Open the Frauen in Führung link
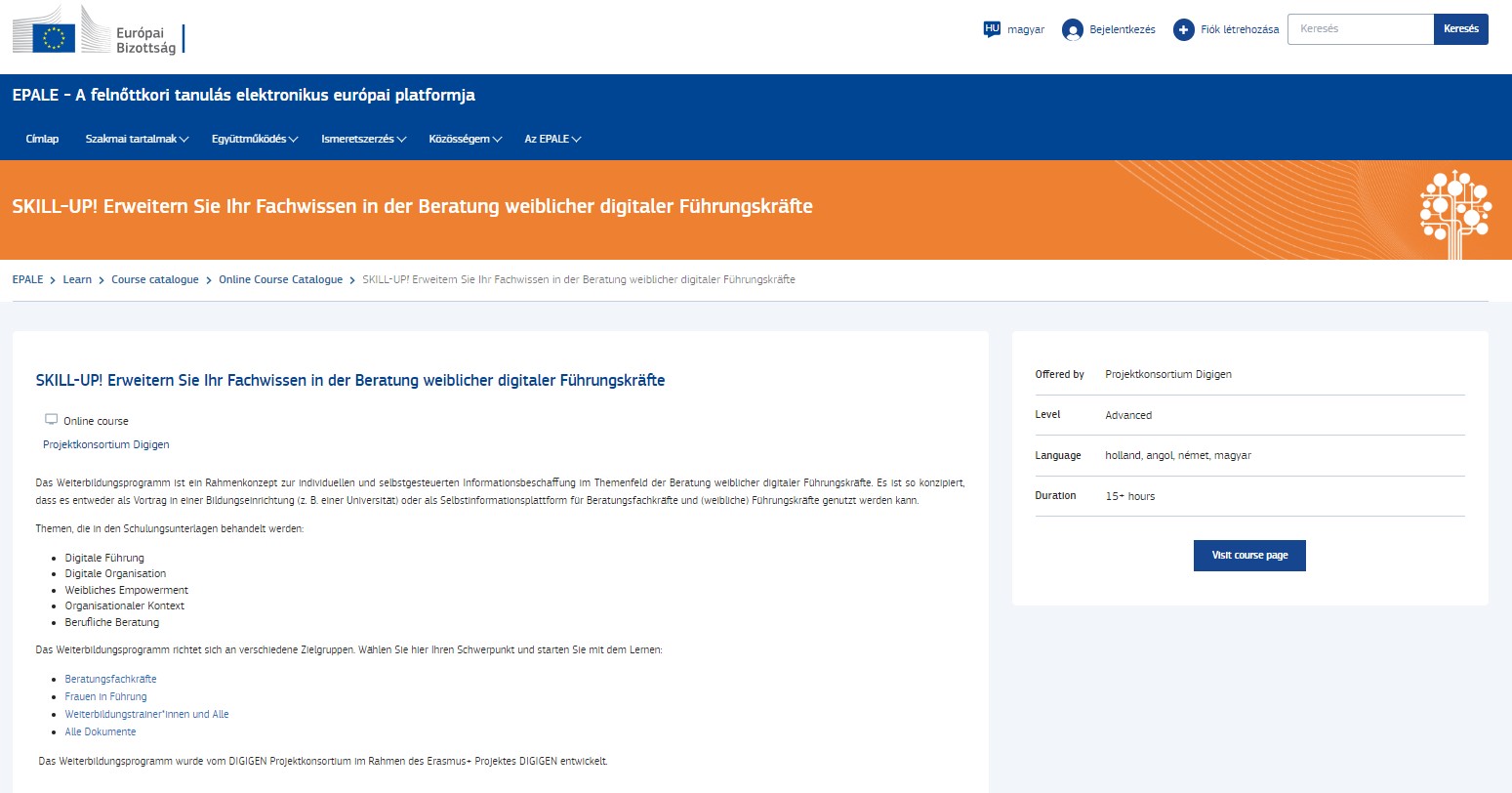This screenshot has height=793, width=1512. click(x=105, y=696)
